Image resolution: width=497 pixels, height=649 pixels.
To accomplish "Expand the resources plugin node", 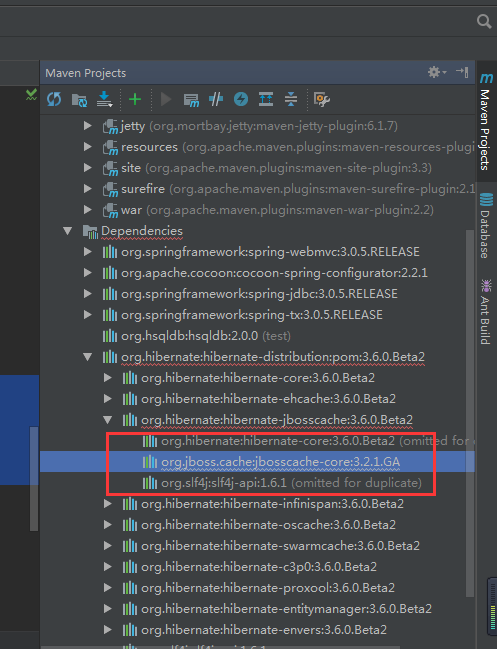I will [87, 147].
